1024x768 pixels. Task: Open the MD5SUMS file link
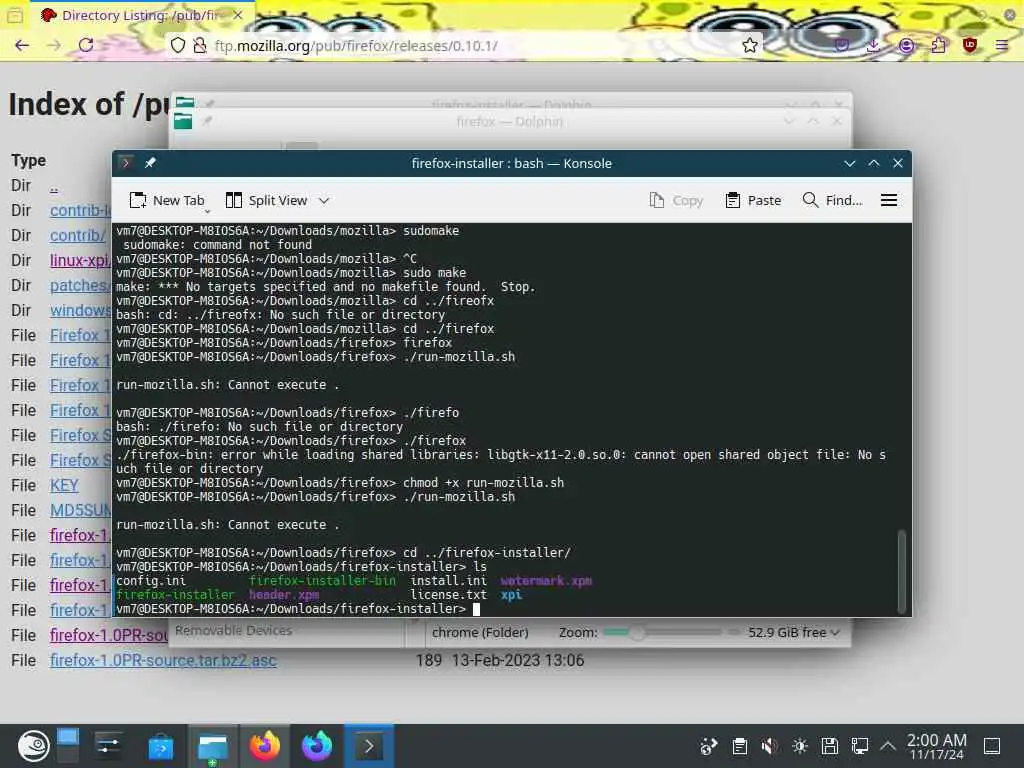pos(80,510)
